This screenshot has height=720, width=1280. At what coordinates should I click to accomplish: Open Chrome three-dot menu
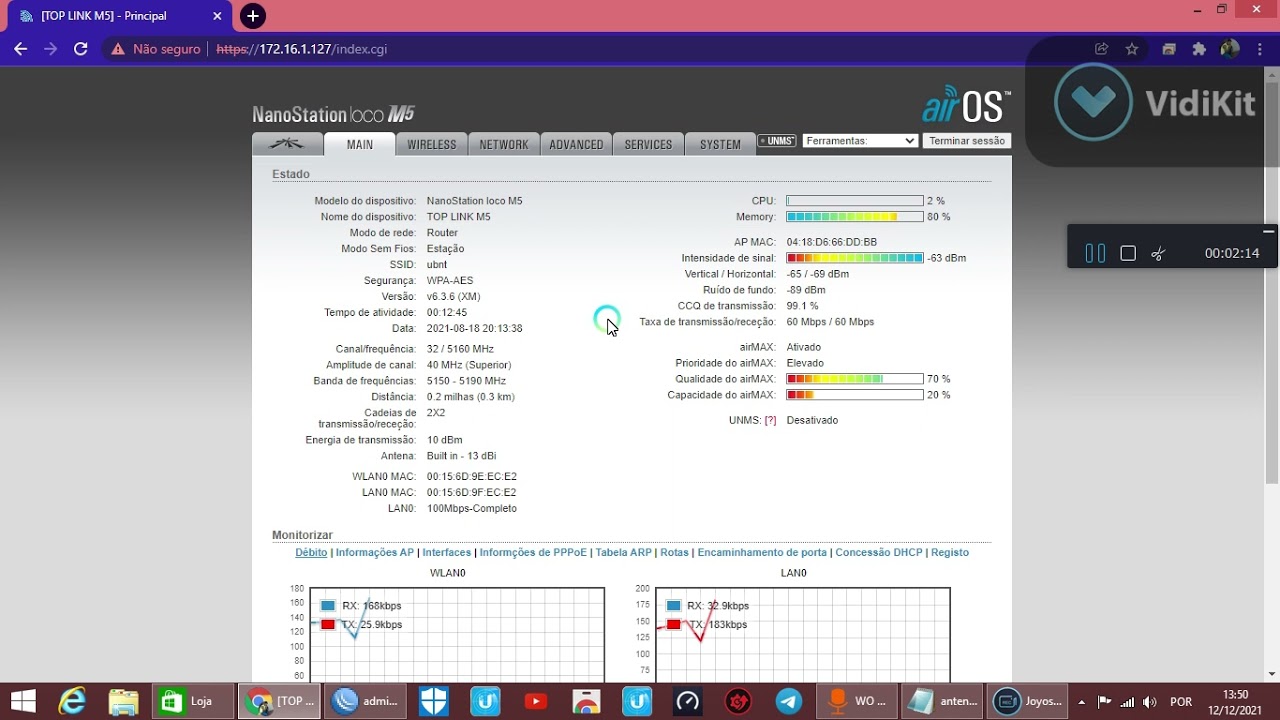pyautogui.click(x=1260, y=49)
